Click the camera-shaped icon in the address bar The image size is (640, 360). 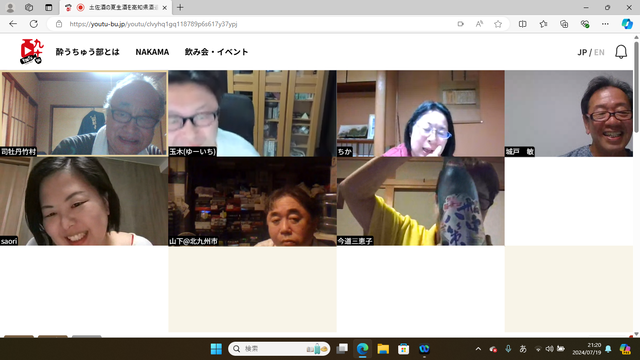(460, 24)
